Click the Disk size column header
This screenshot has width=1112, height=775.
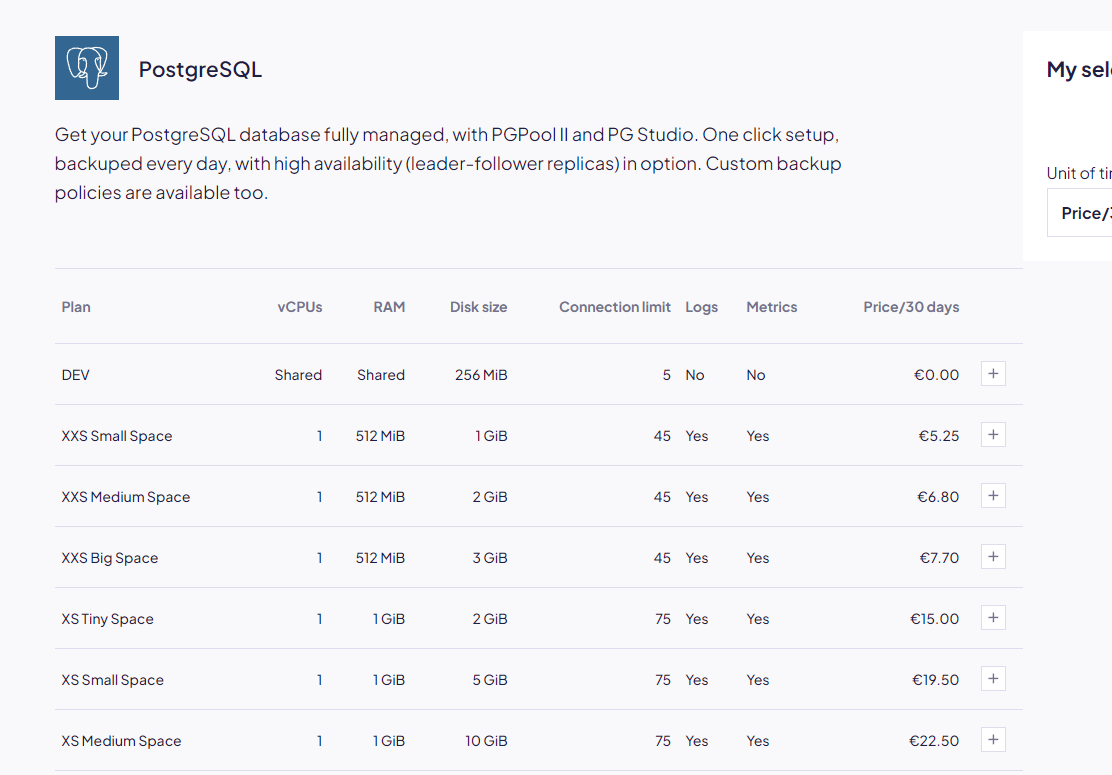(479, 307)
